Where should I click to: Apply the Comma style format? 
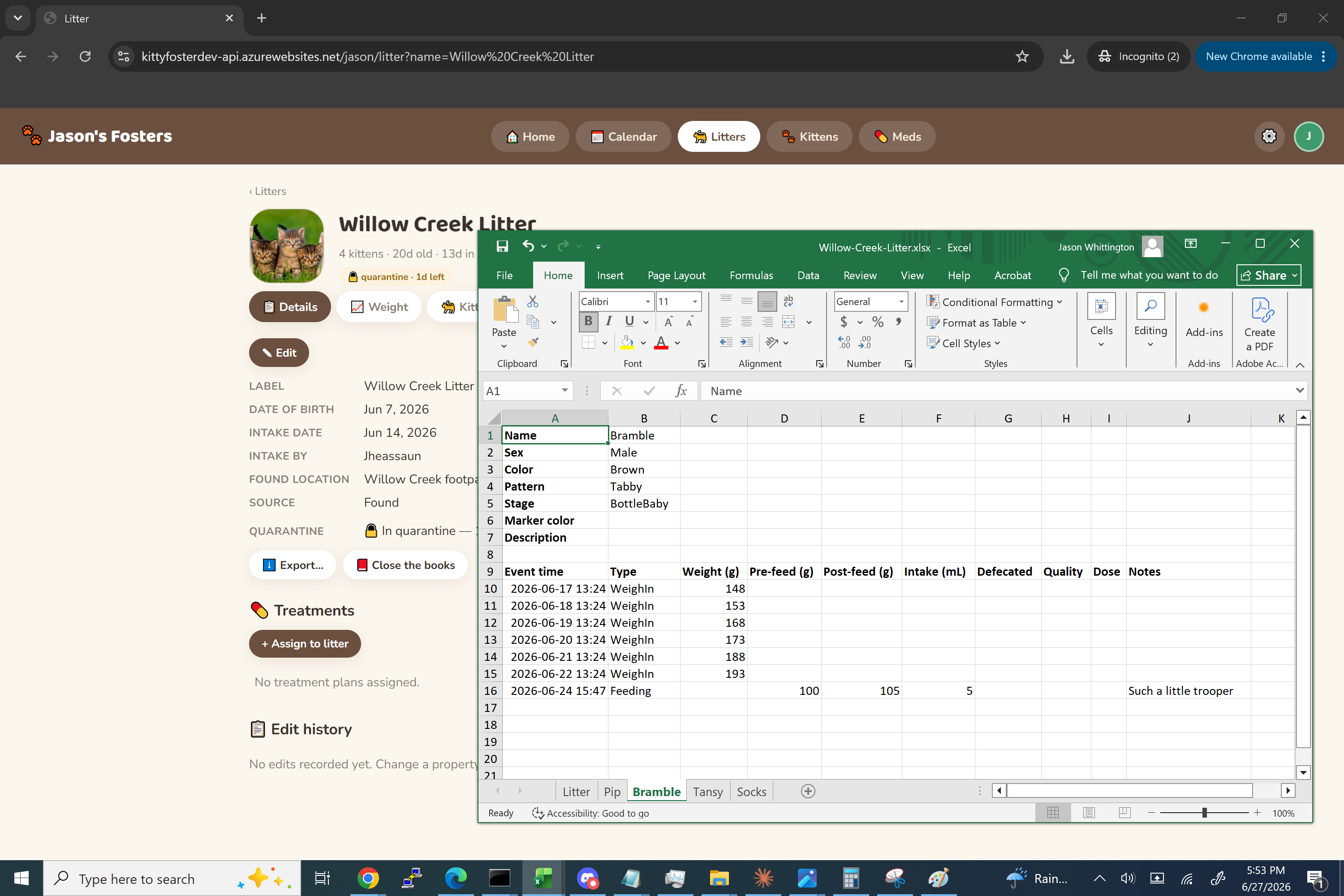pos(899,322)
